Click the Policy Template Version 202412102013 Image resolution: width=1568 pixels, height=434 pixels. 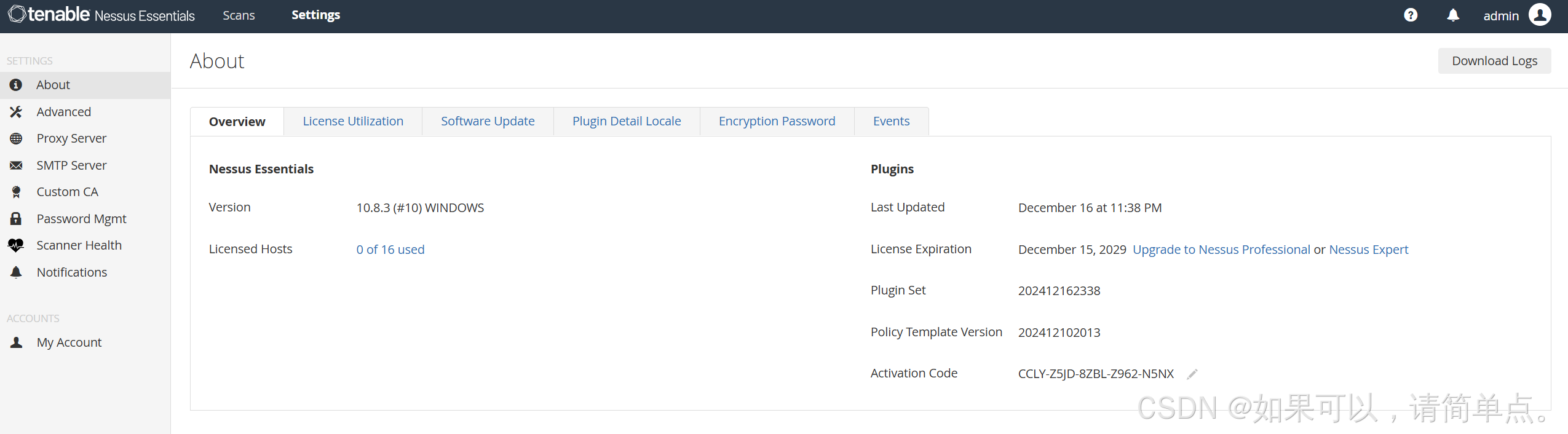pyautogui.click(x=1059, y=333)
